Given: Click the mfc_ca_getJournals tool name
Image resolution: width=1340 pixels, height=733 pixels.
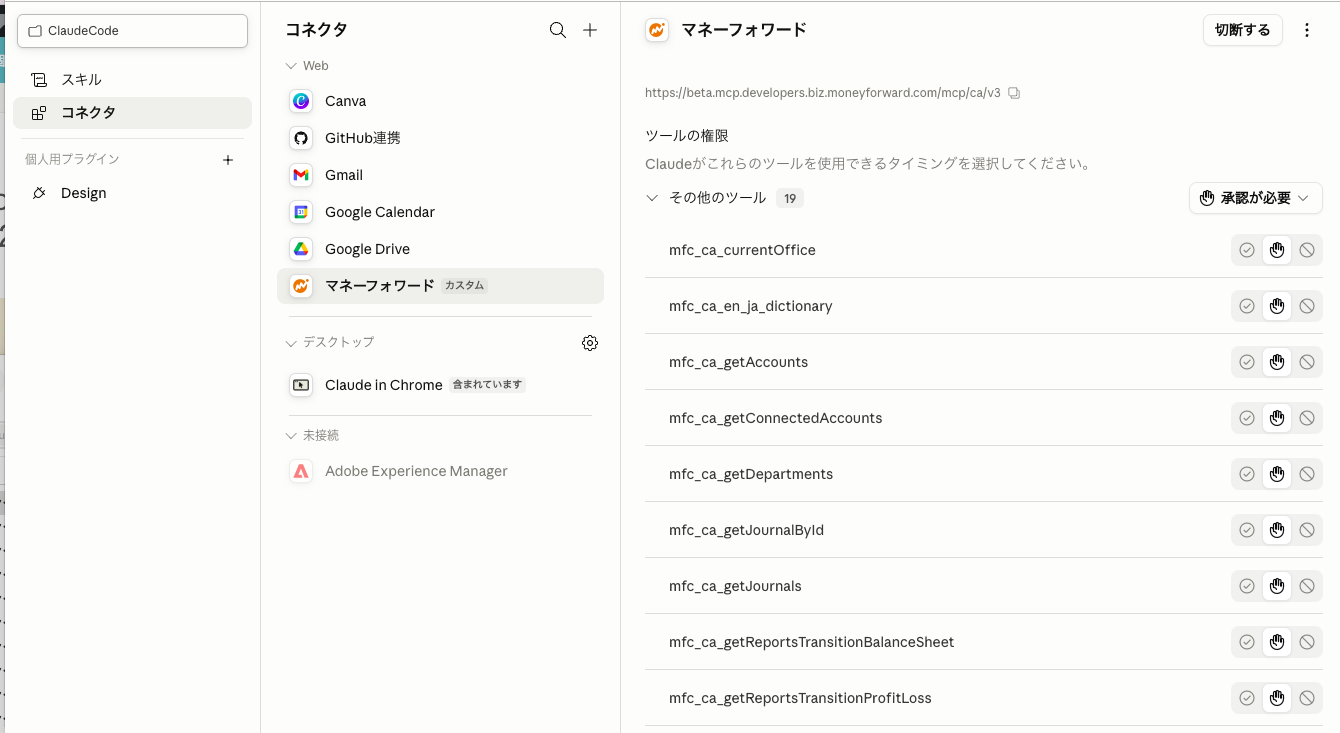Looking at the screenshot, I should [x=735, y=586].
